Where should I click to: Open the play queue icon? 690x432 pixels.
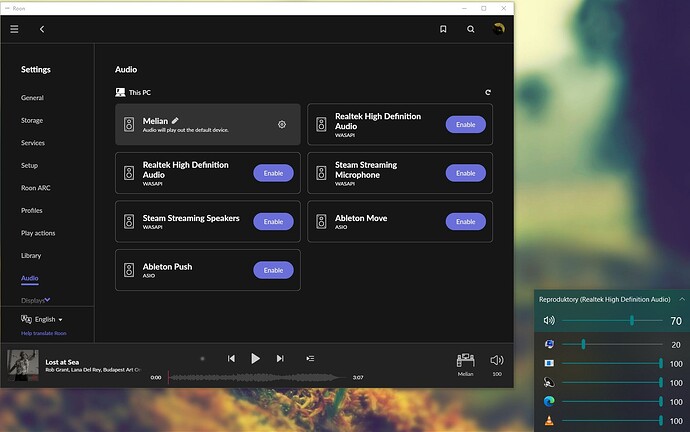pyautogui.click(x=310, y=359)
